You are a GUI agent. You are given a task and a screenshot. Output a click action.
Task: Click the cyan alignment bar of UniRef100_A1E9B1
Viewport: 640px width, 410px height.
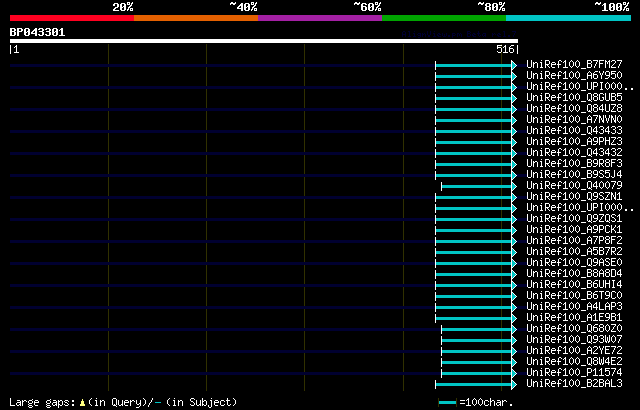click(x=473, y=319)
